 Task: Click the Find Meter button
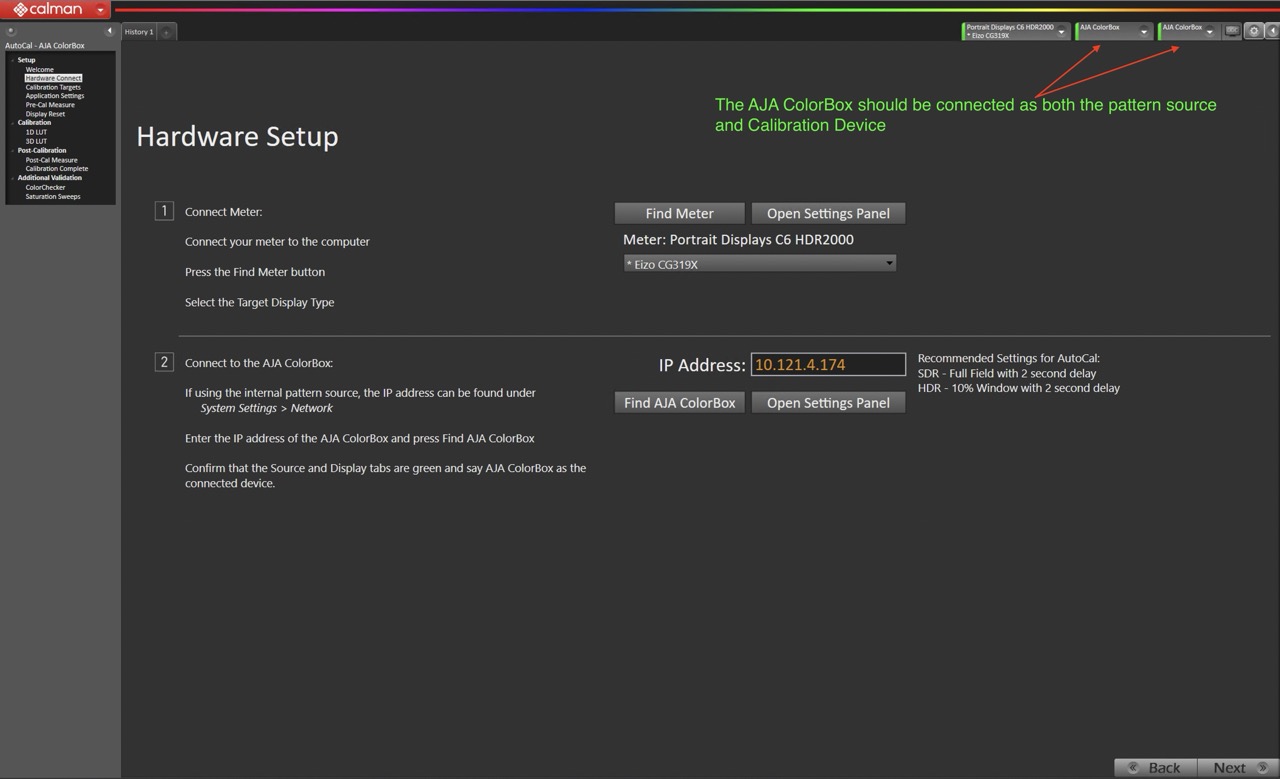[x=680, y=213]
